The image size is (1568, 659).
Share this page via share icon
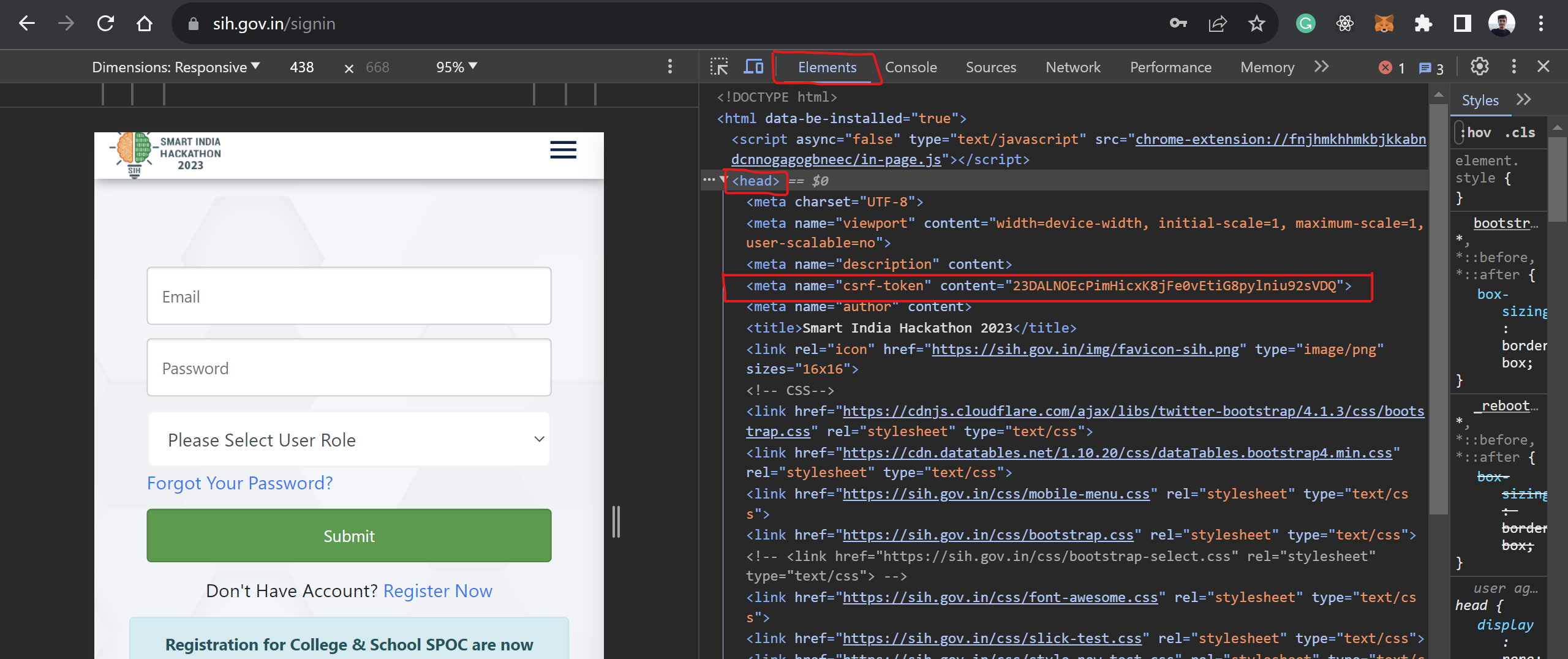click(x=1217, y=24)
